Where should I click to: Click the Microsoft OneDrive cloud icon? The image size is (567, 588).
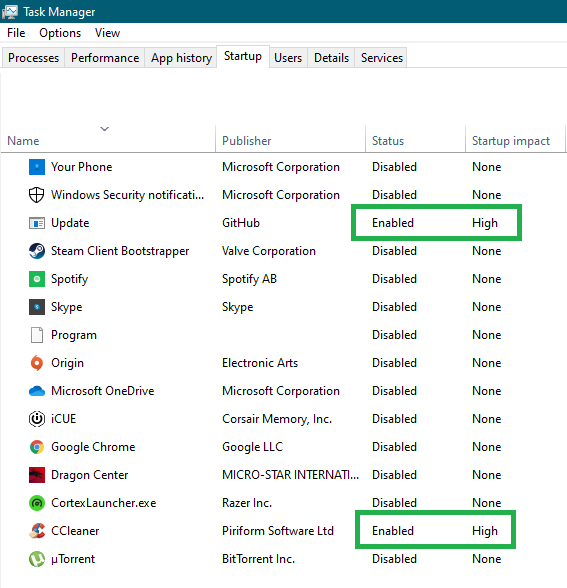click(x=37, y=391)
